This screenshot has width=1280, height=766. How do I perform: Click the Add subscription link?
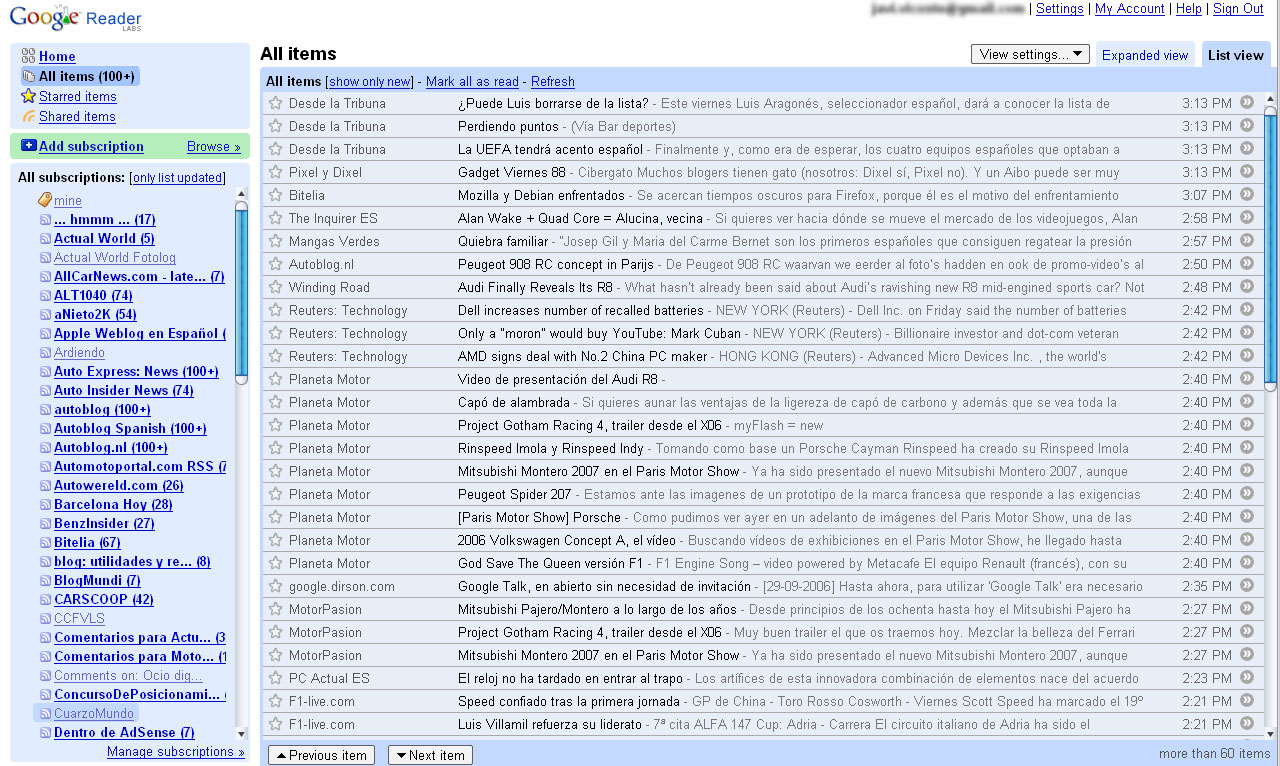tap(91, 146)
